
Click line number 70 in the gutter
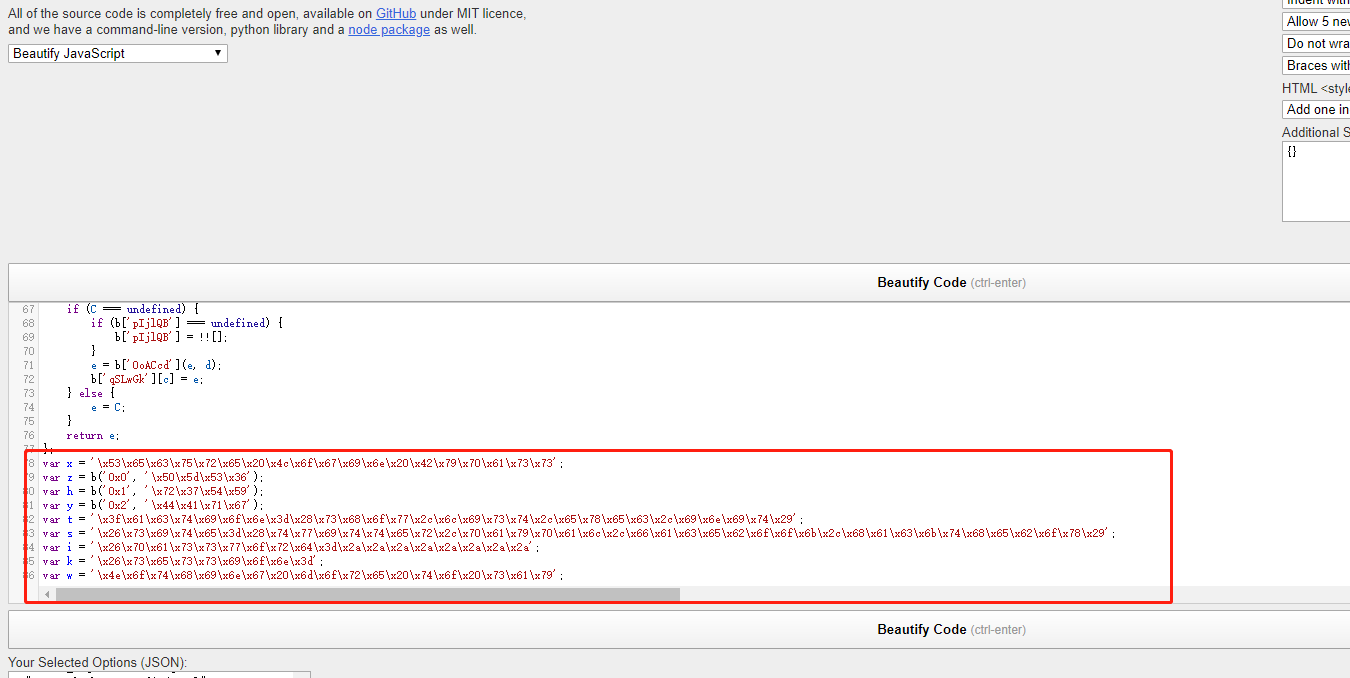(x=28, y=351)
